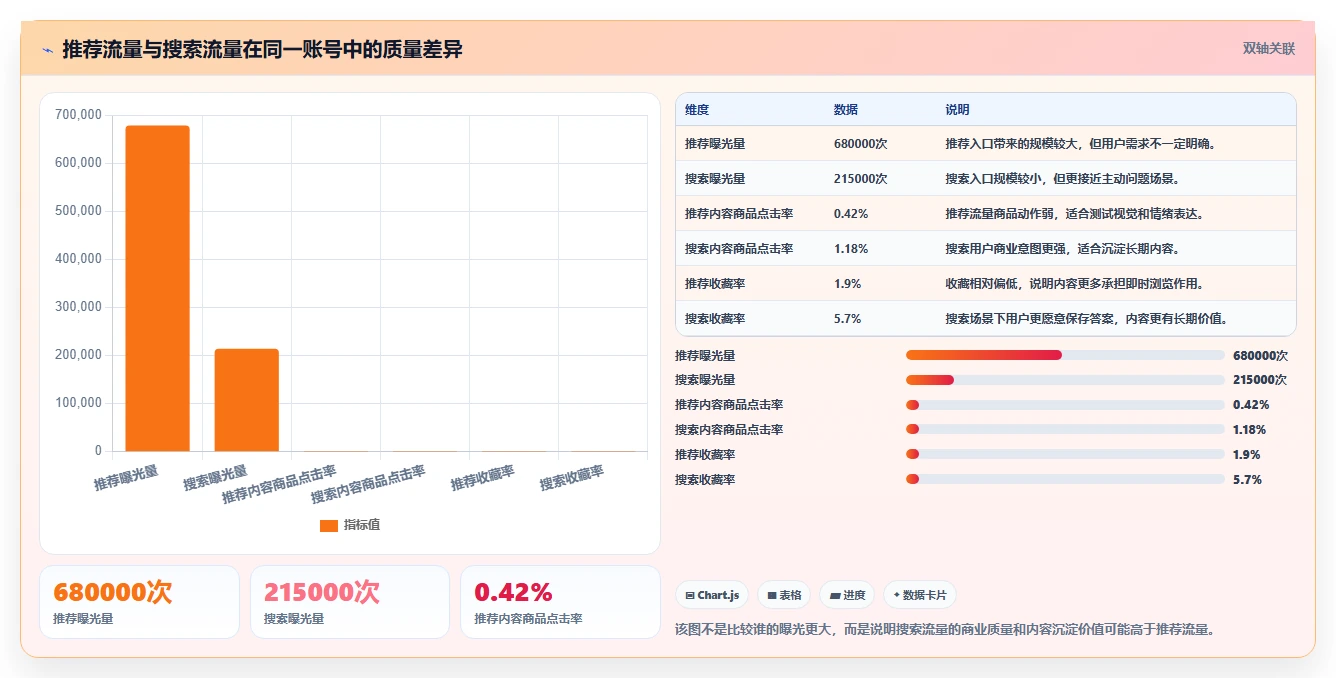Select table cell 搜索曝光量
This screenshot has height=678, width=1336.
pyautogui.click(x=715, y=179)
